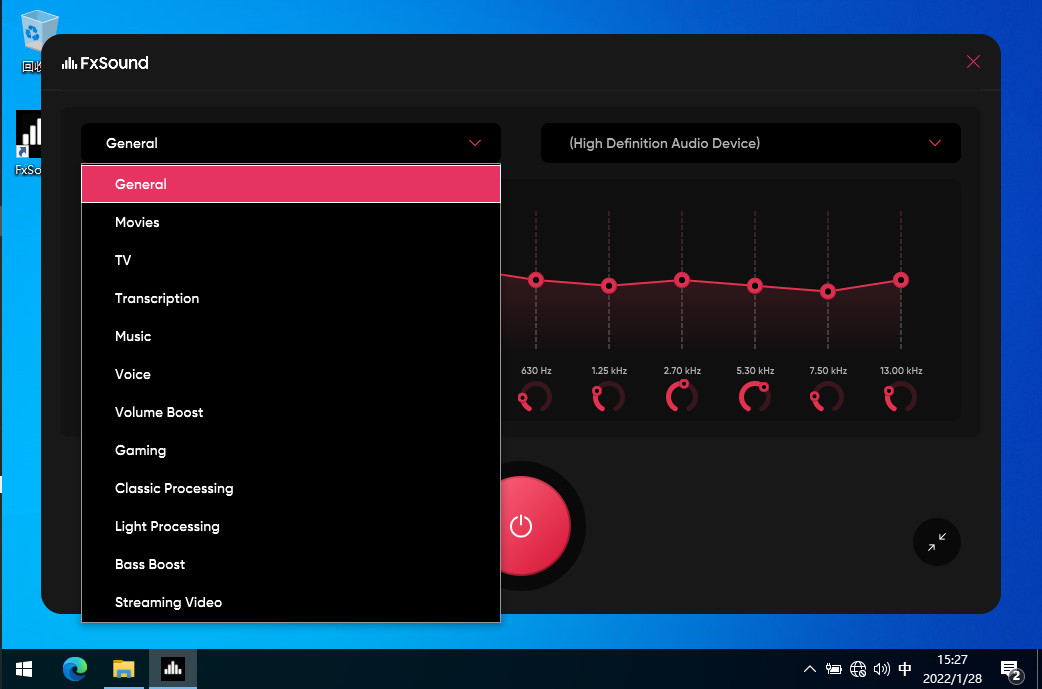Click the audio device dropdown chevron

934,143
